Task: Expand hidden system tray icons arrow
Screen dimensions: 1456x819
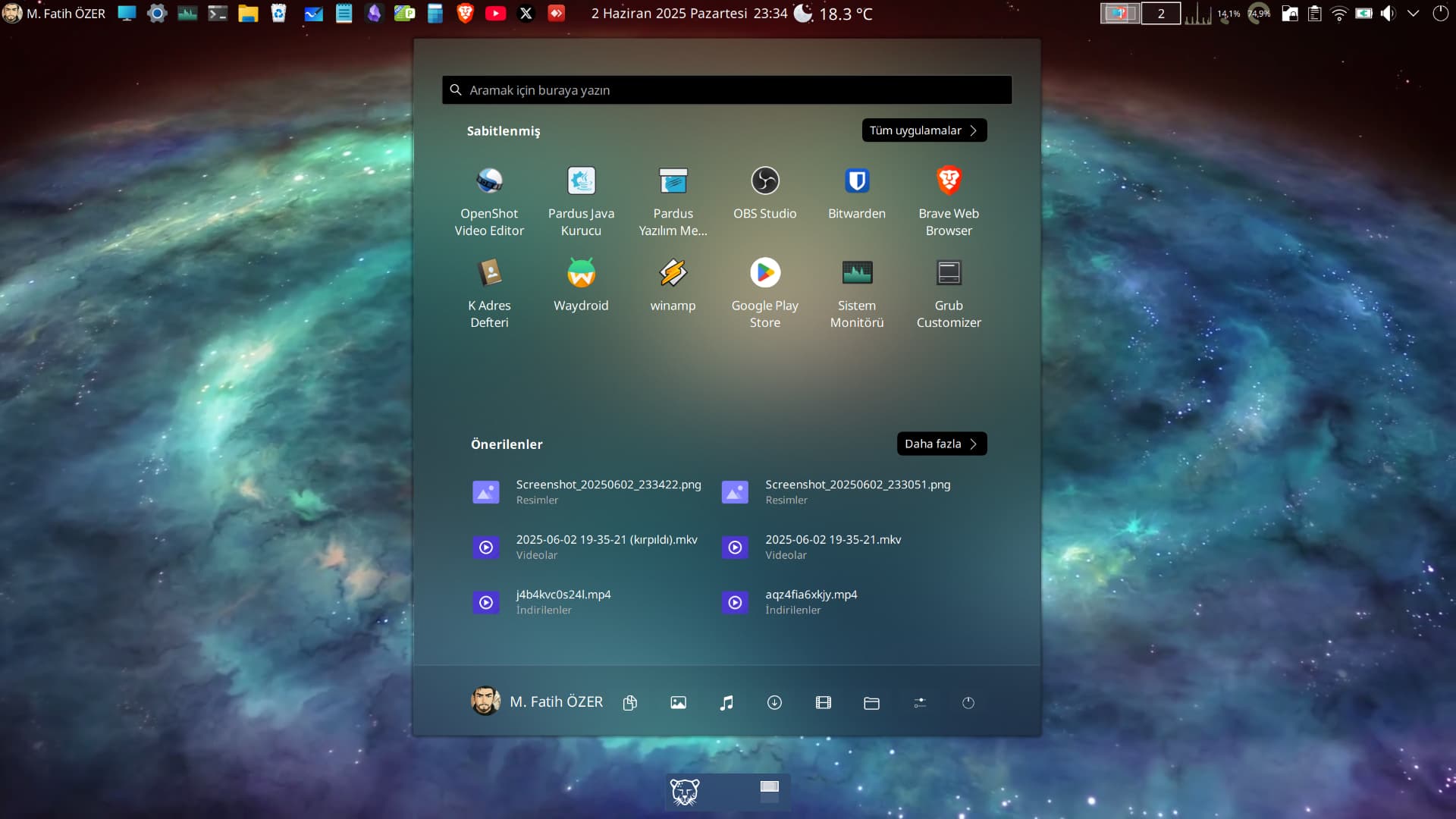Action: (1413, 14)
